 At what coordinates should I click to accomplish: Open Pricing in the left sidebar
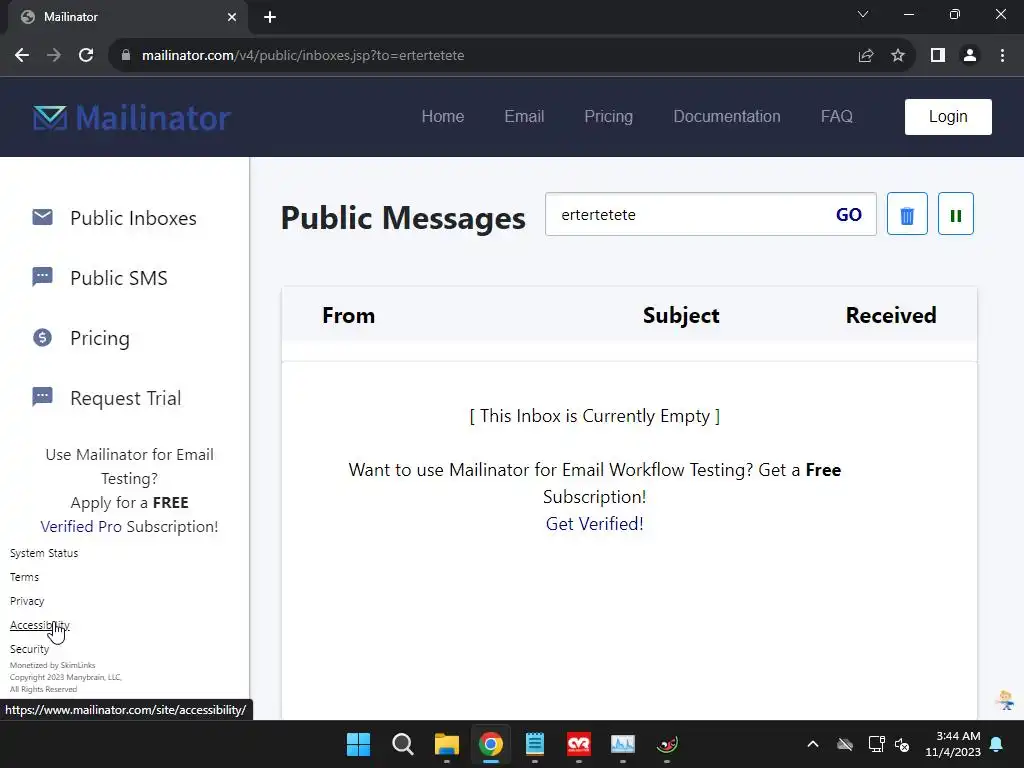tap(100, 338)
